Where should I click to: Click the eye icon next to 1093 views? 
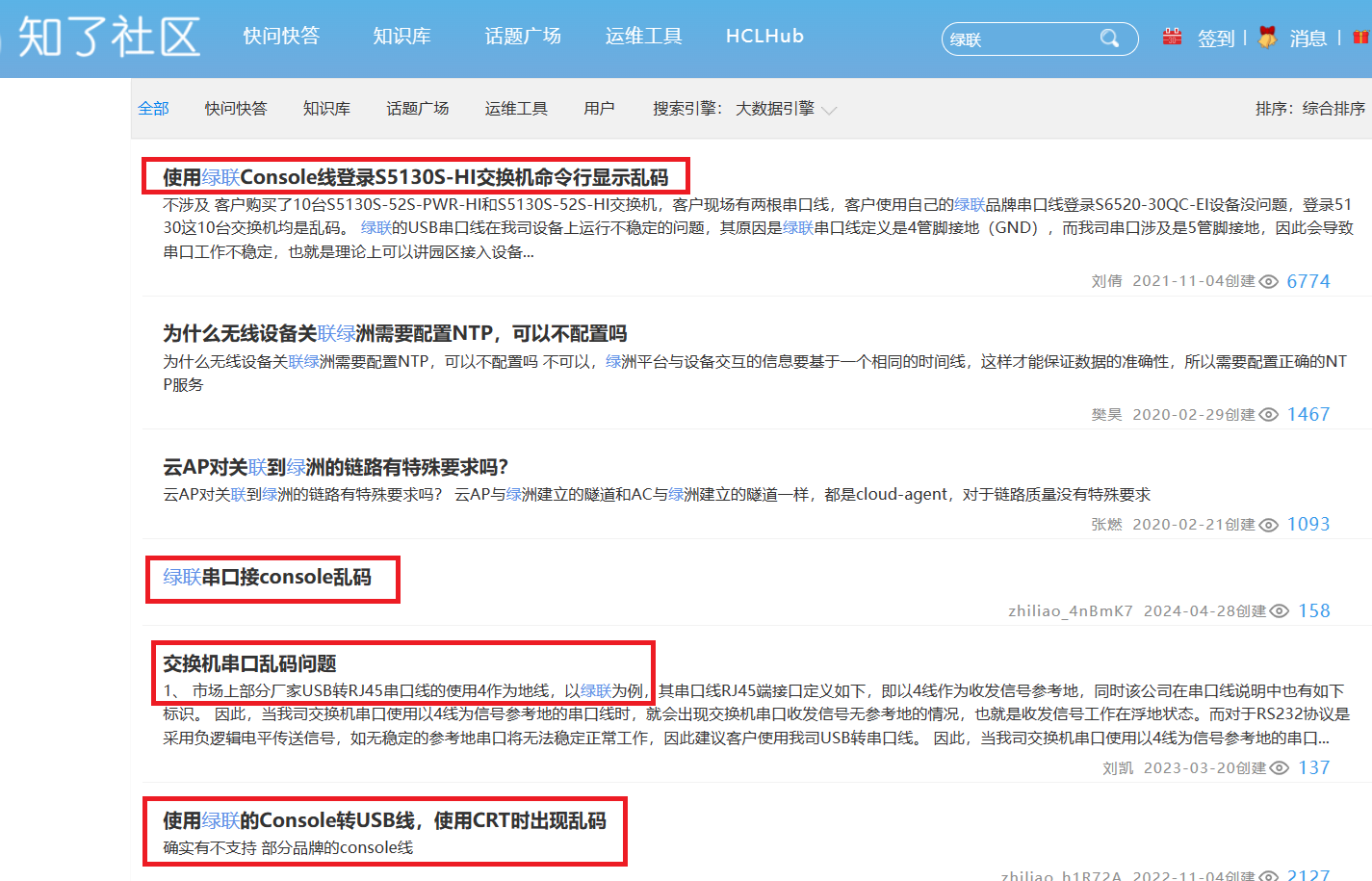[x=1269, y=525]
